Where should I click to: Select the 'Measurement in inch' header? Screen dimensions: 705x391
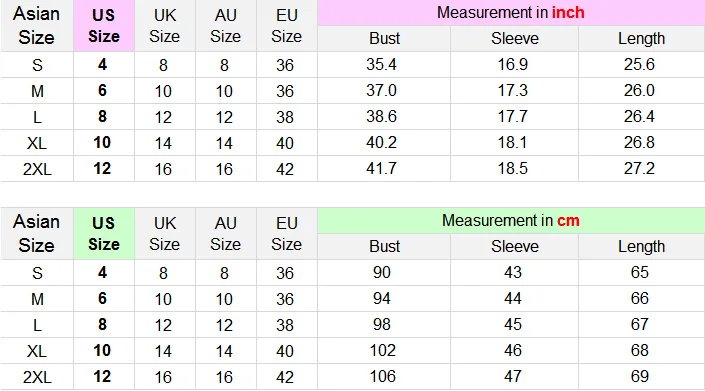[x=511, y=13]
